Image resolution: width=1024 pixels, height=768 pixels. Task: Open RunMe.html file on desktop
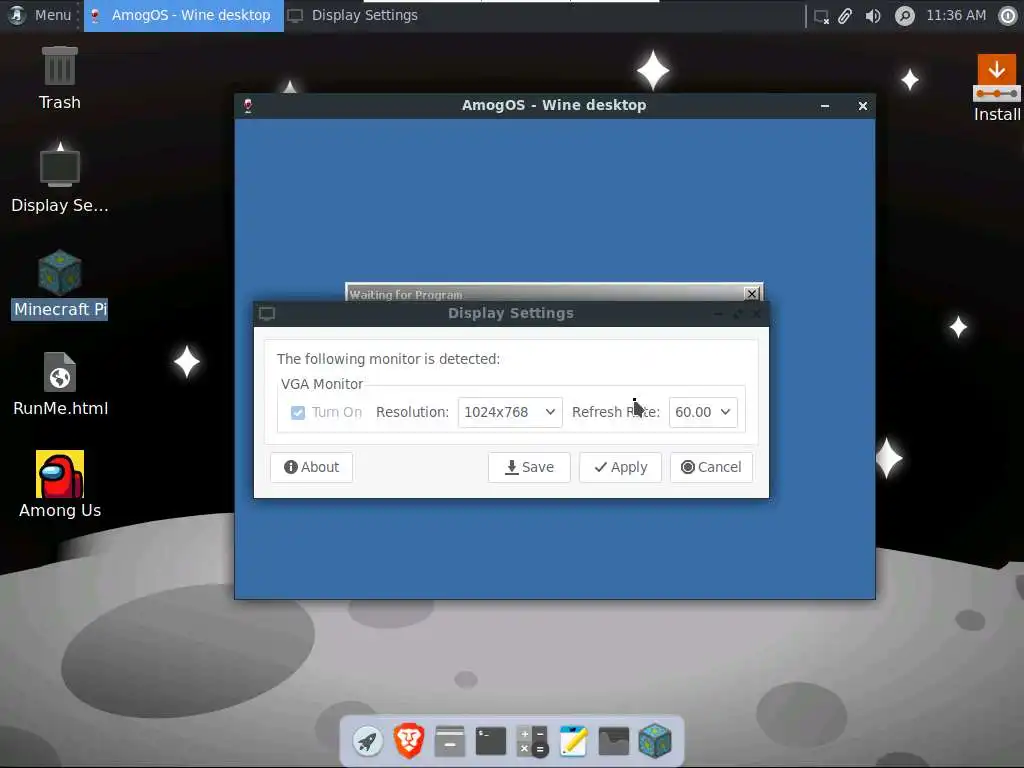pyautogui.click(x=60, y=384)
